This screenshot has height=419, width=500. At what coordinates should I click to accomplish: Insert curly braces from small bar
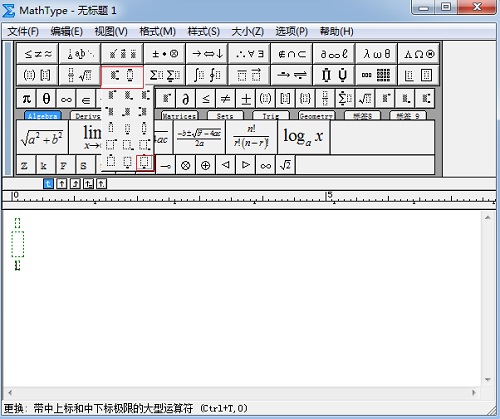(x=305, y=99)
